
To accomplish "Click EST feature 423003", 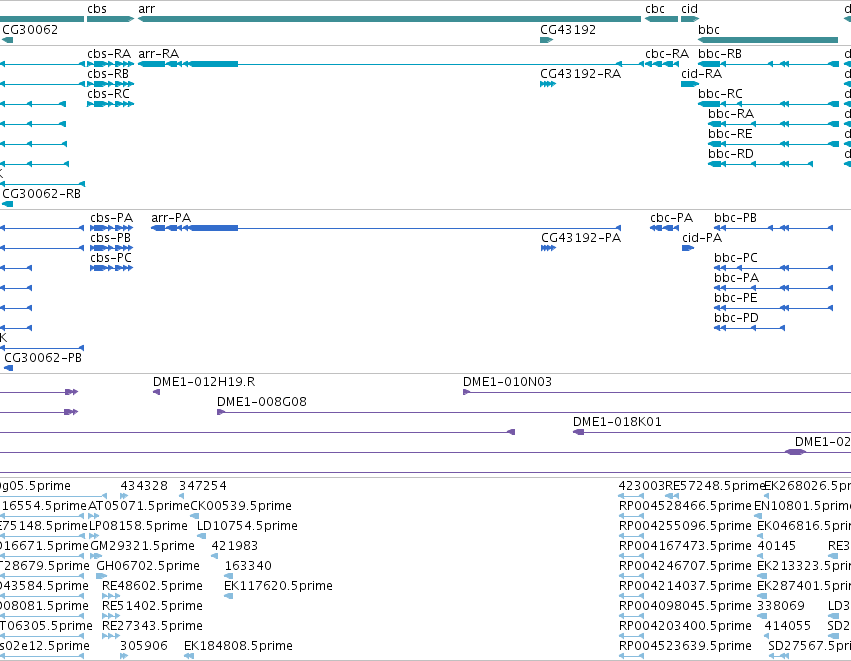I will (631, 495).
